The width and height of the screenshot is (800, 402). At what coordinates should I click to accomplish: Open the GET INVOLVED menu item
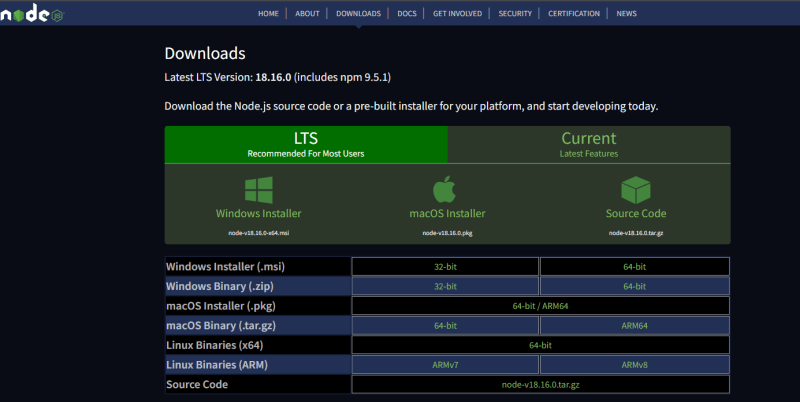[458, 14]
